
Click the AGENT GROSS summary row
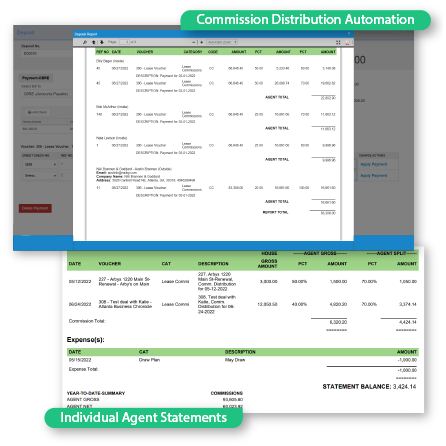pyautogui.click(x=155, y=399)
